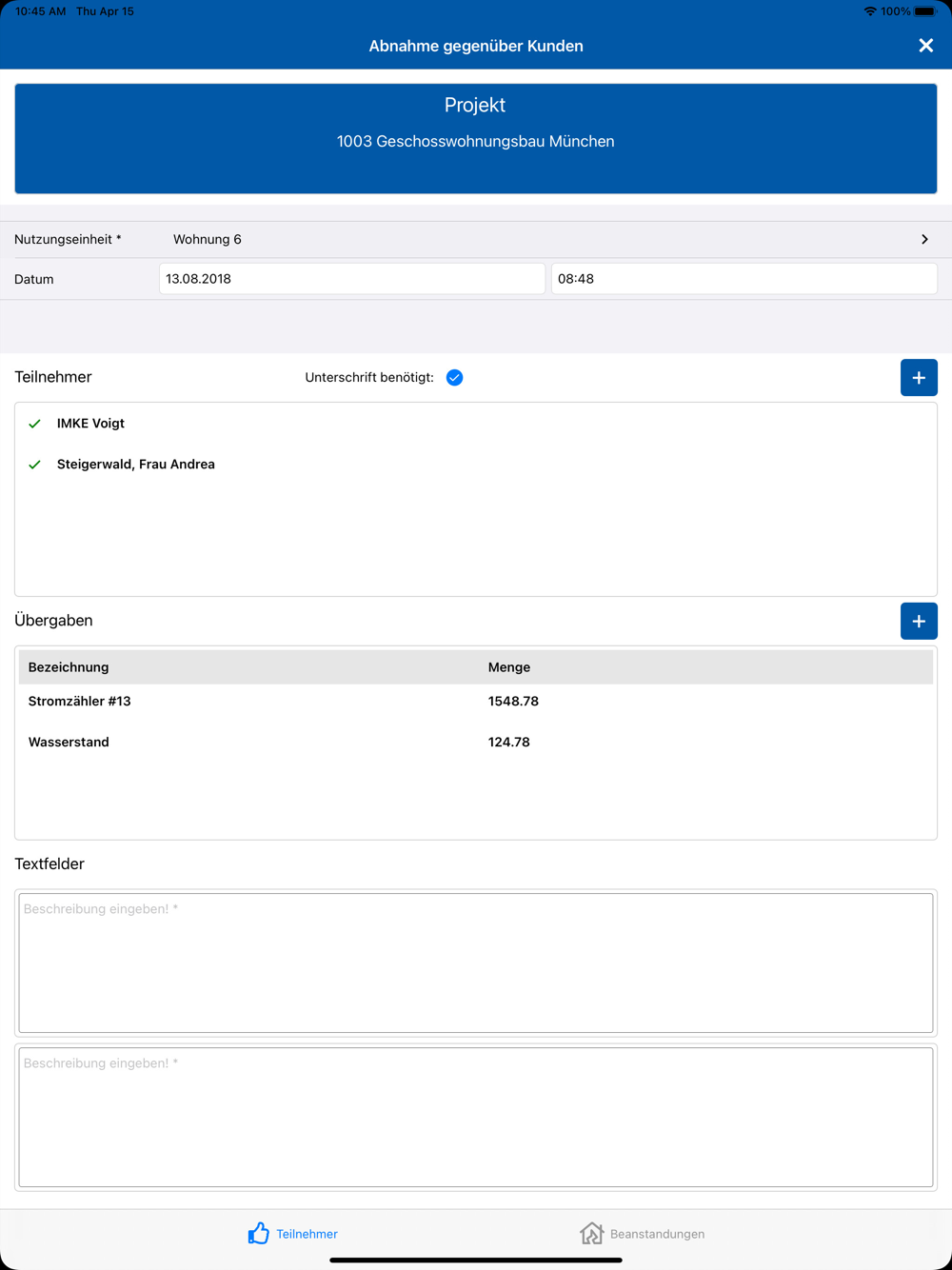Click the Projekt header card
Viewport: 952px width, 1270px height.
pyautogui.click(x=476, y=139)
